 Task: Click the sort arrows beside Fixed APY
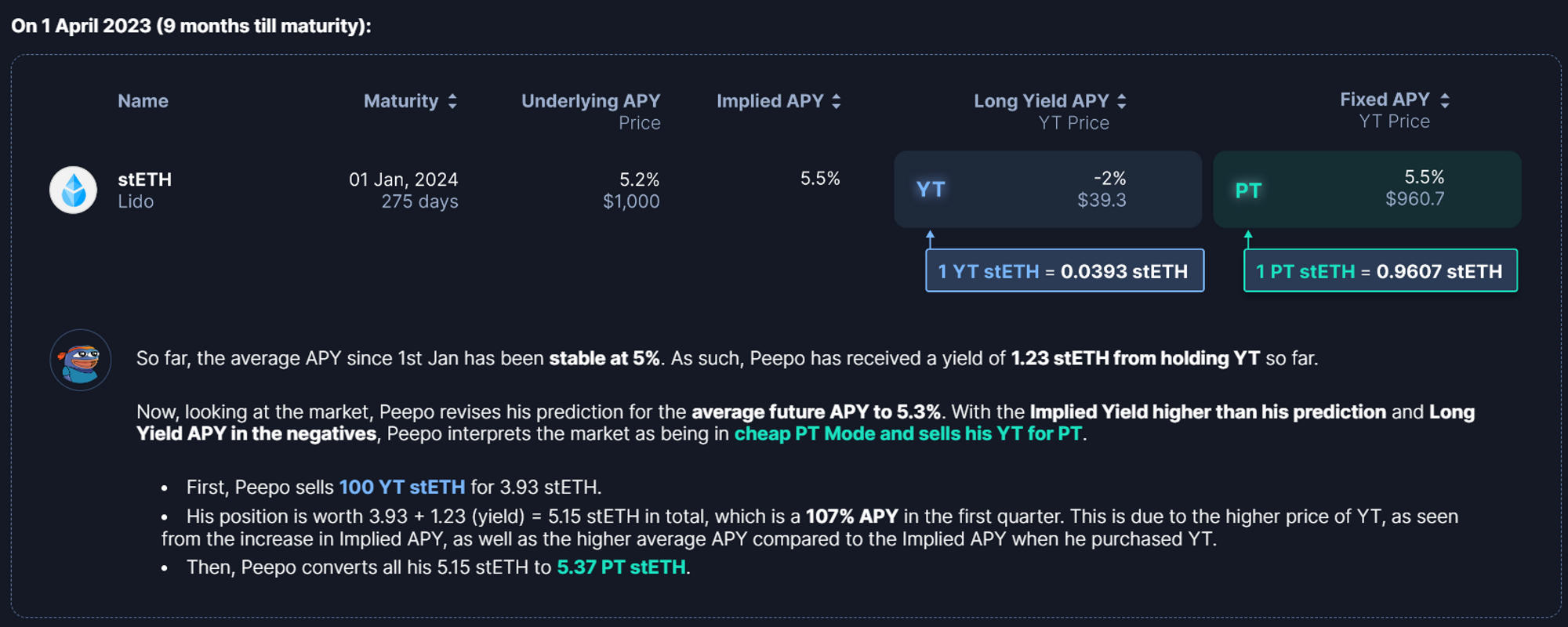tap(1445, 100)
